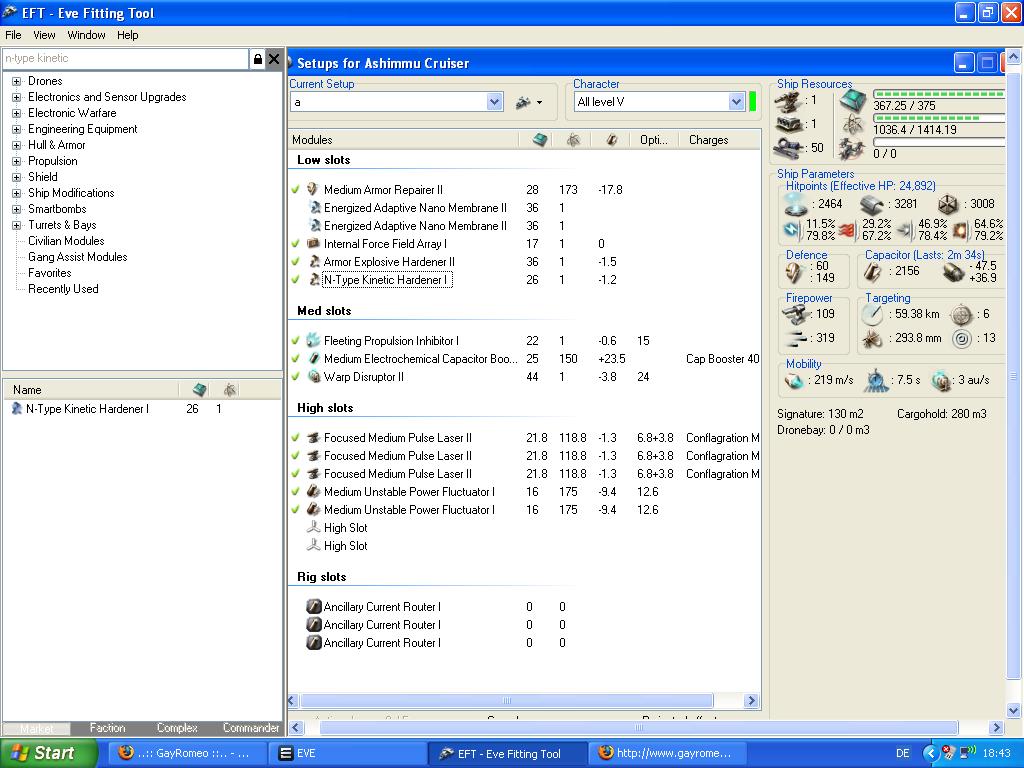
Task: Switch to the Faction tab
Action: (107, 728)
